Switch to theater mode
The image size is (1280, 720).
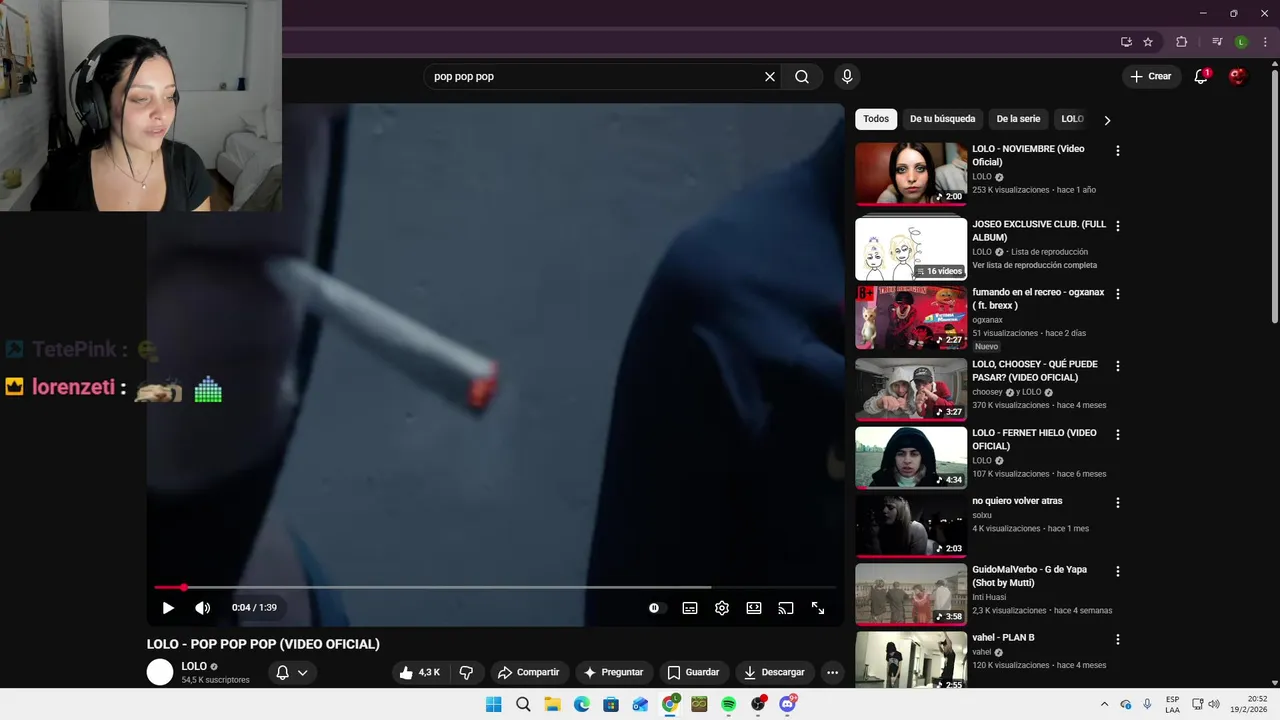tap(754, 608)
